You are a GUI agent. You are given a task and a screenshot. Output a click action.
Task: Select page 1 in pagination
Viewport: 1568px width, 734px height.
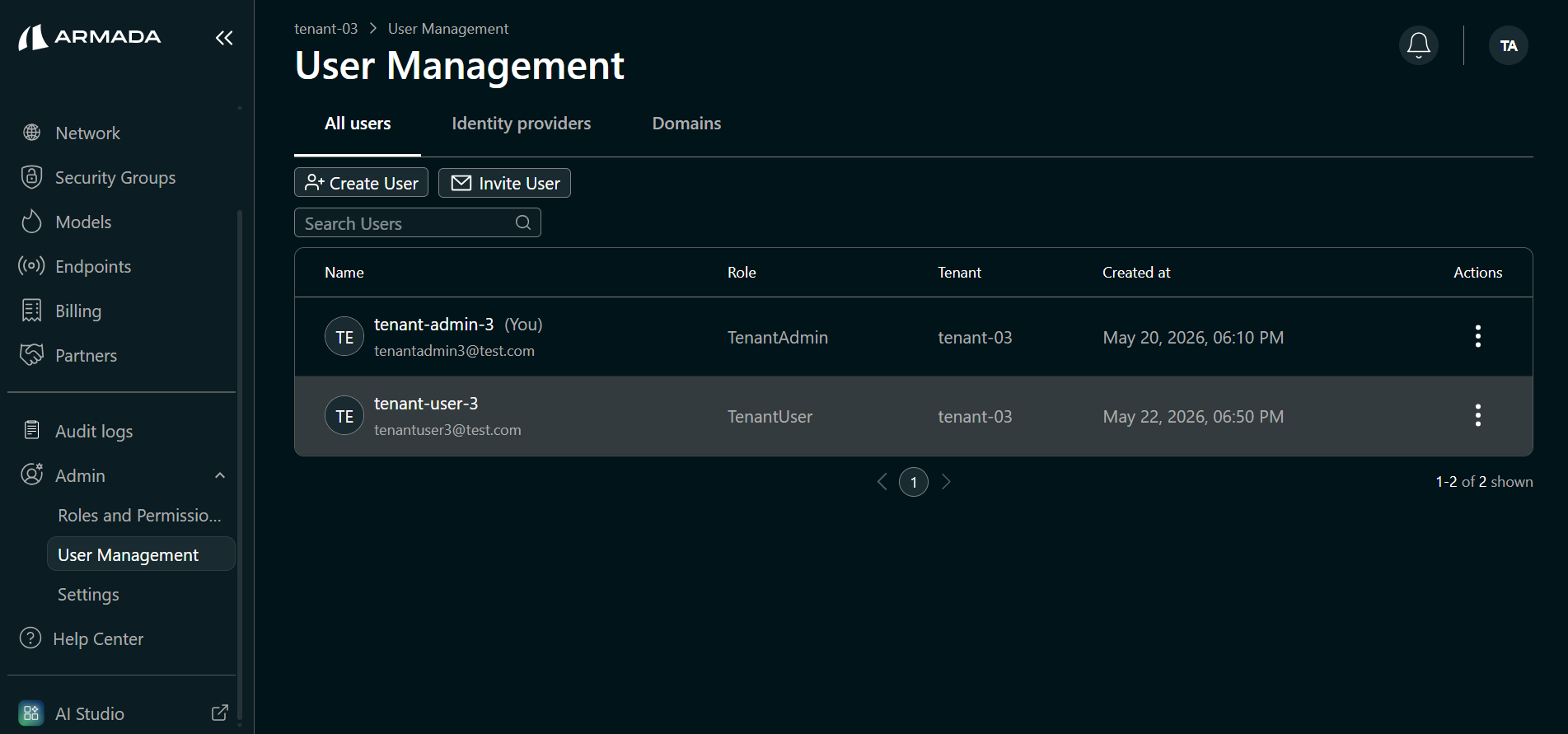[914, 482]
